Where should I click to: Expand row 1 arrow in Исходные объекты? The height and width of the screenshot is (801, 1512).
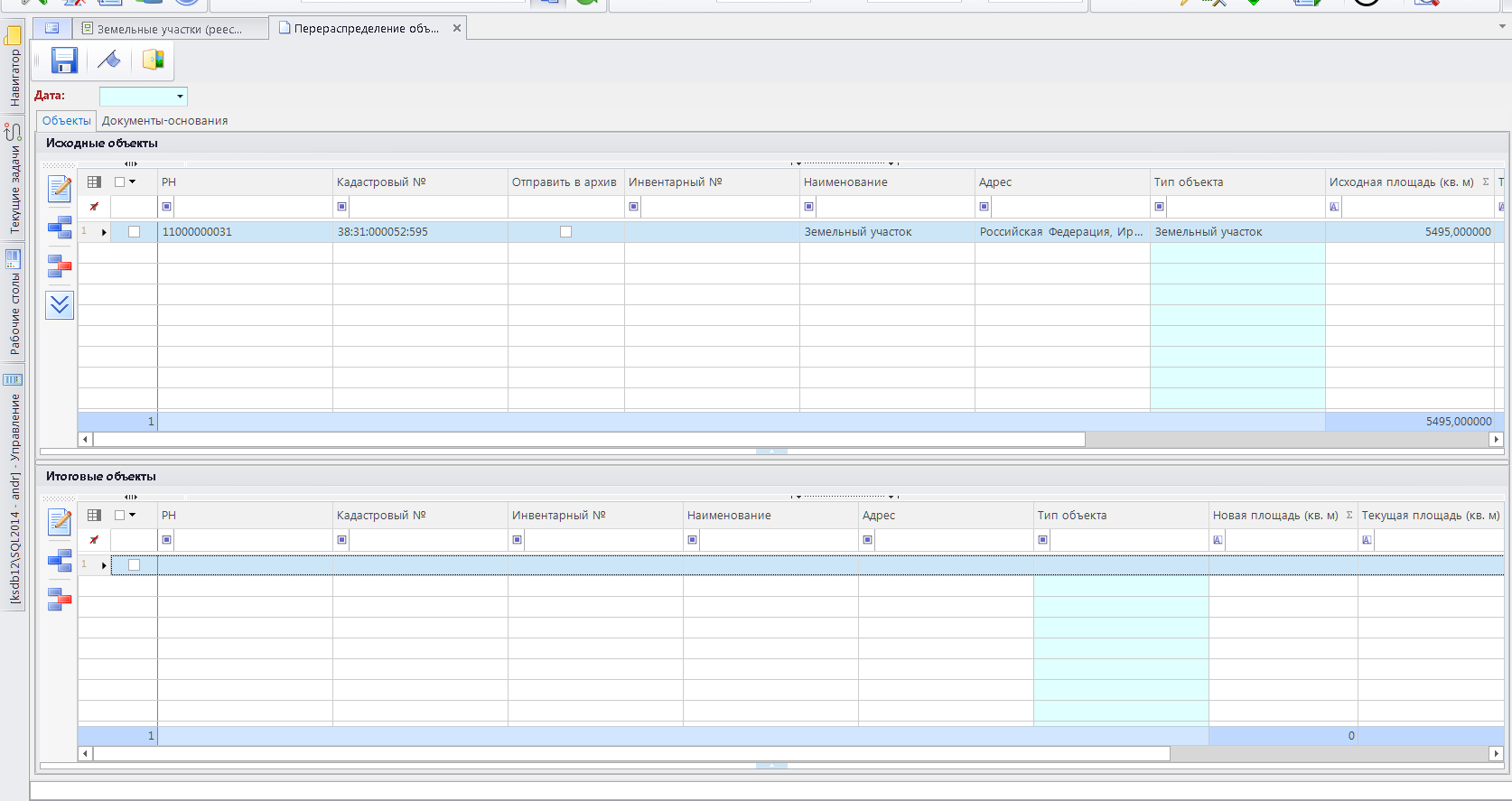(x=104, y=233)
